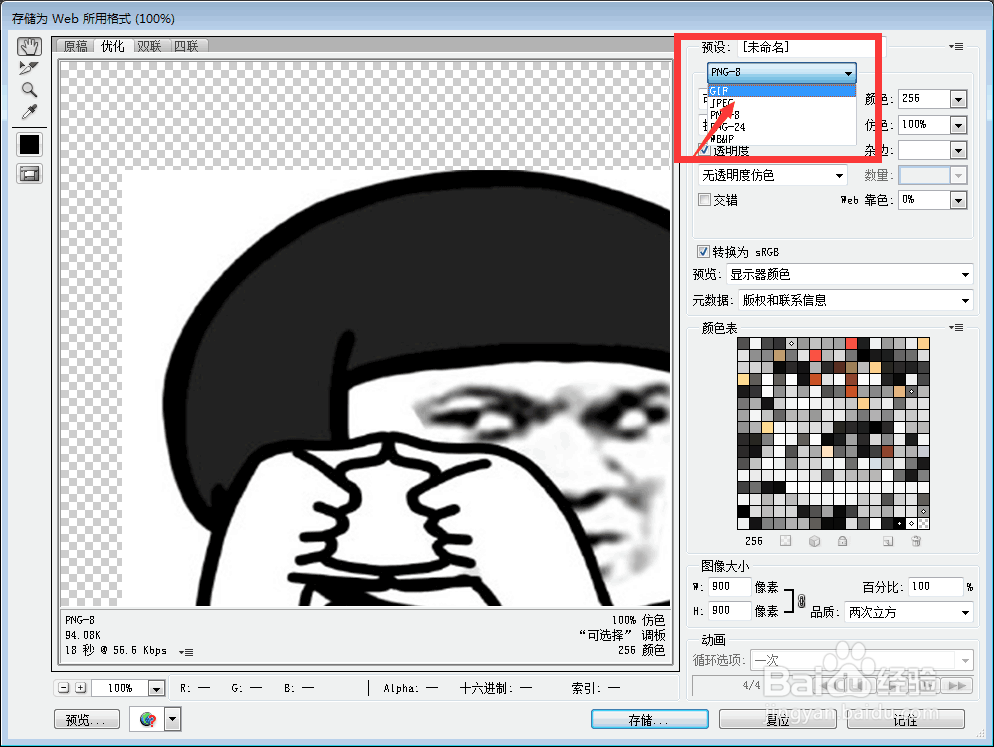Open the Web 靠色 dropdown arrow

[958, 200]
